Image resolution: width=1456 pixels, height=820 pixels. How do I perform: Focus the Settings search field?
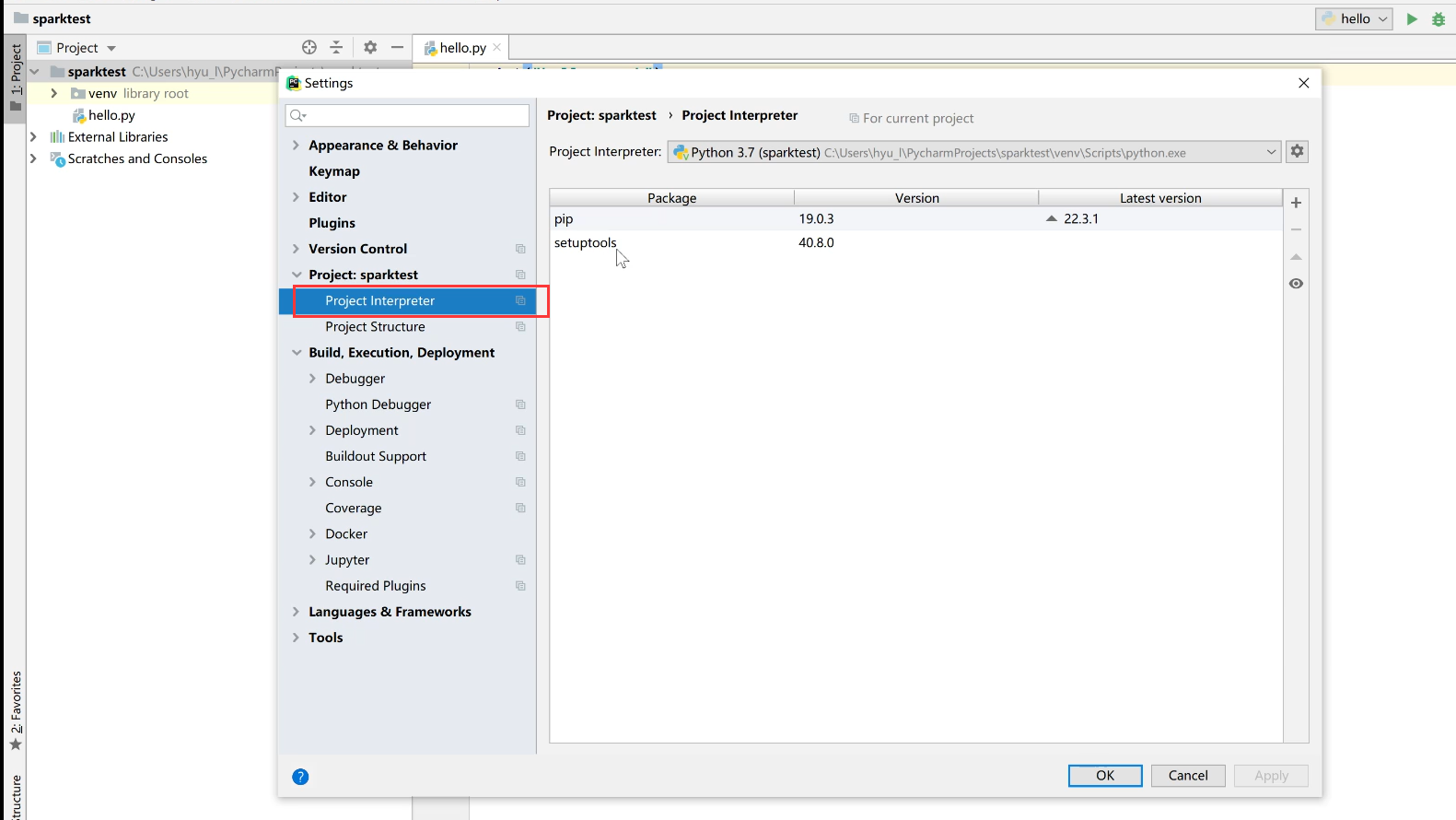407,115
